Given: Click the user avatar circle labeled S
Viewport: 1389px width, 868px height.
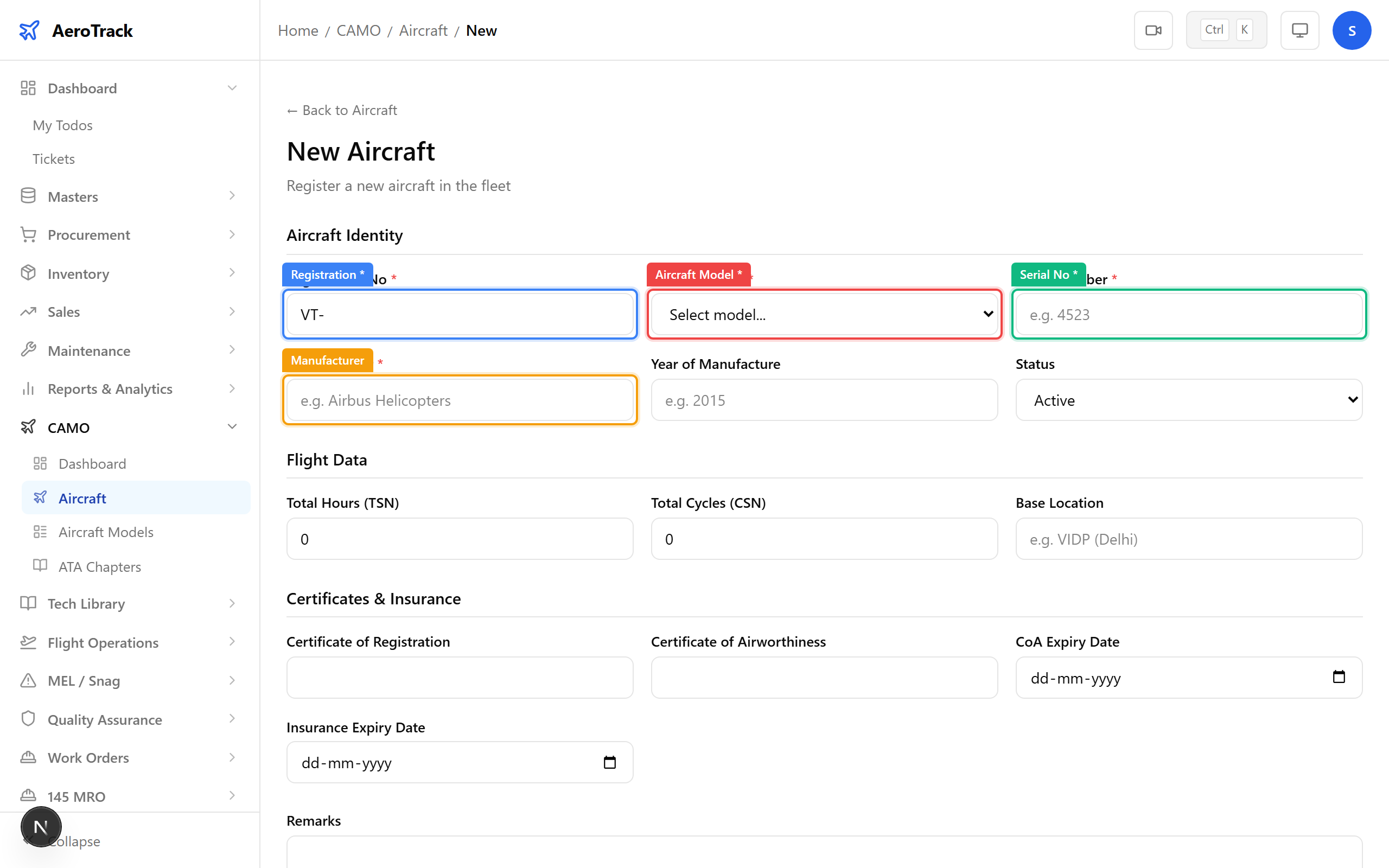Looking at the screenshot, I should [1352, 30].
